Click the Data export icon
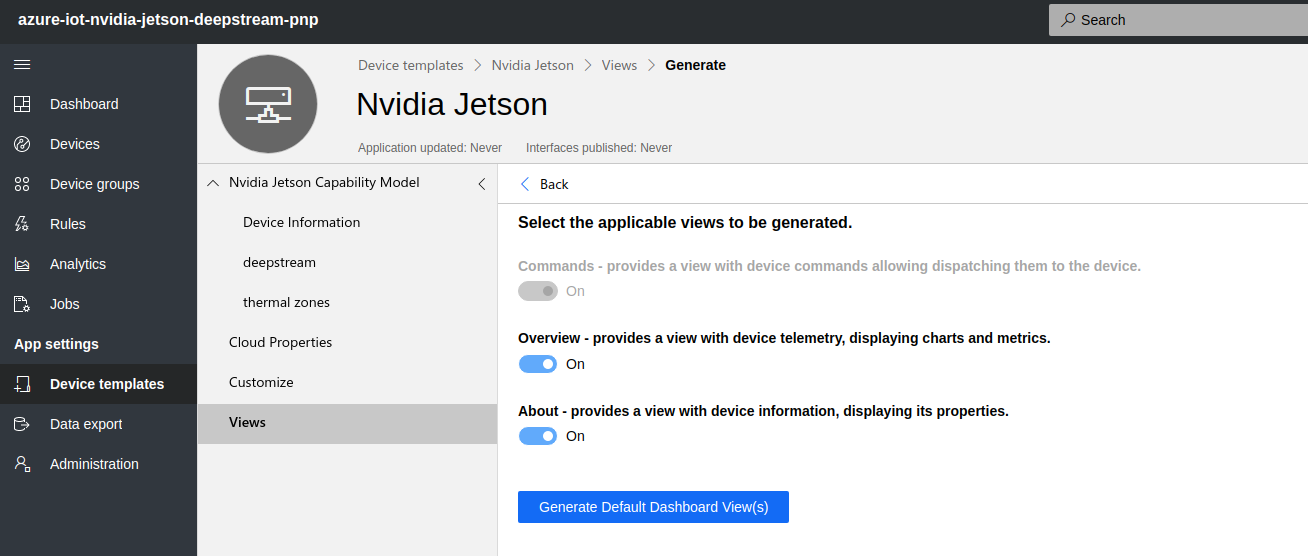 click(x=22, y=424)
